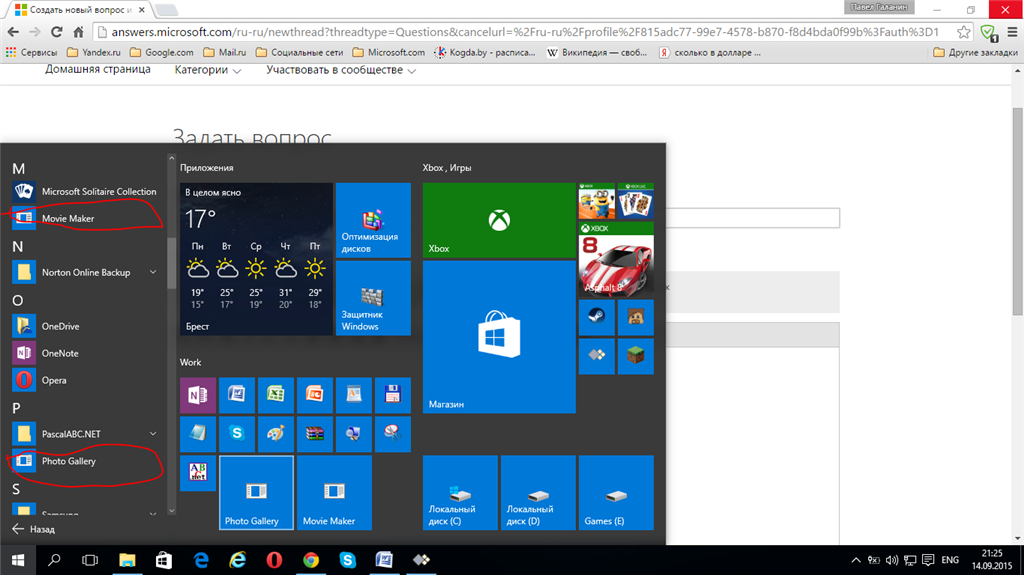Click the address bar URL field
Image resolution: width=1024 pixels, height=575 pixels.
[x=526, y=32]
